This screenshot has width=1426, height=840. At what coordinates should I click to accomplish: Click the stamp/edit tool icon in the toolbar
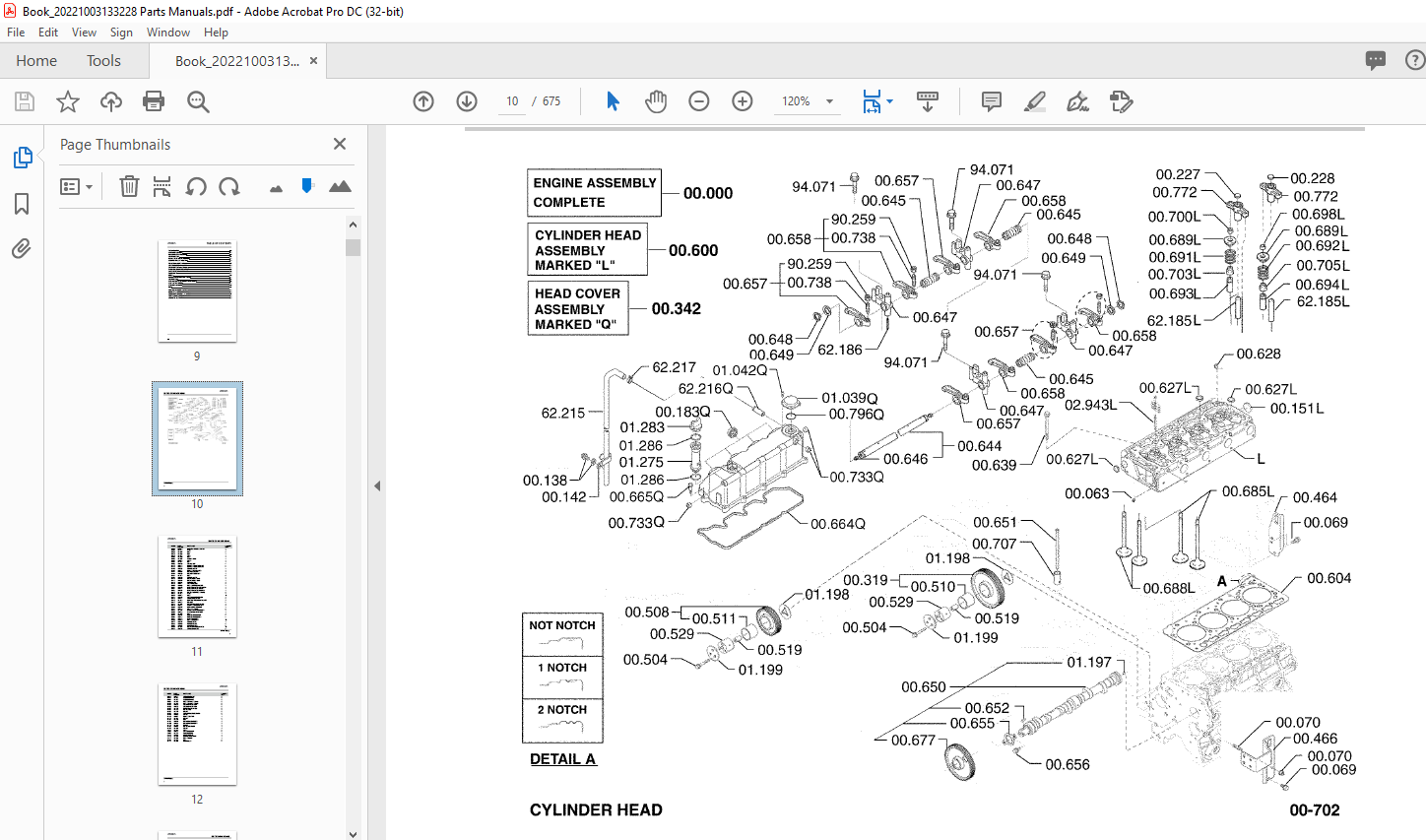coord(1121,101)
